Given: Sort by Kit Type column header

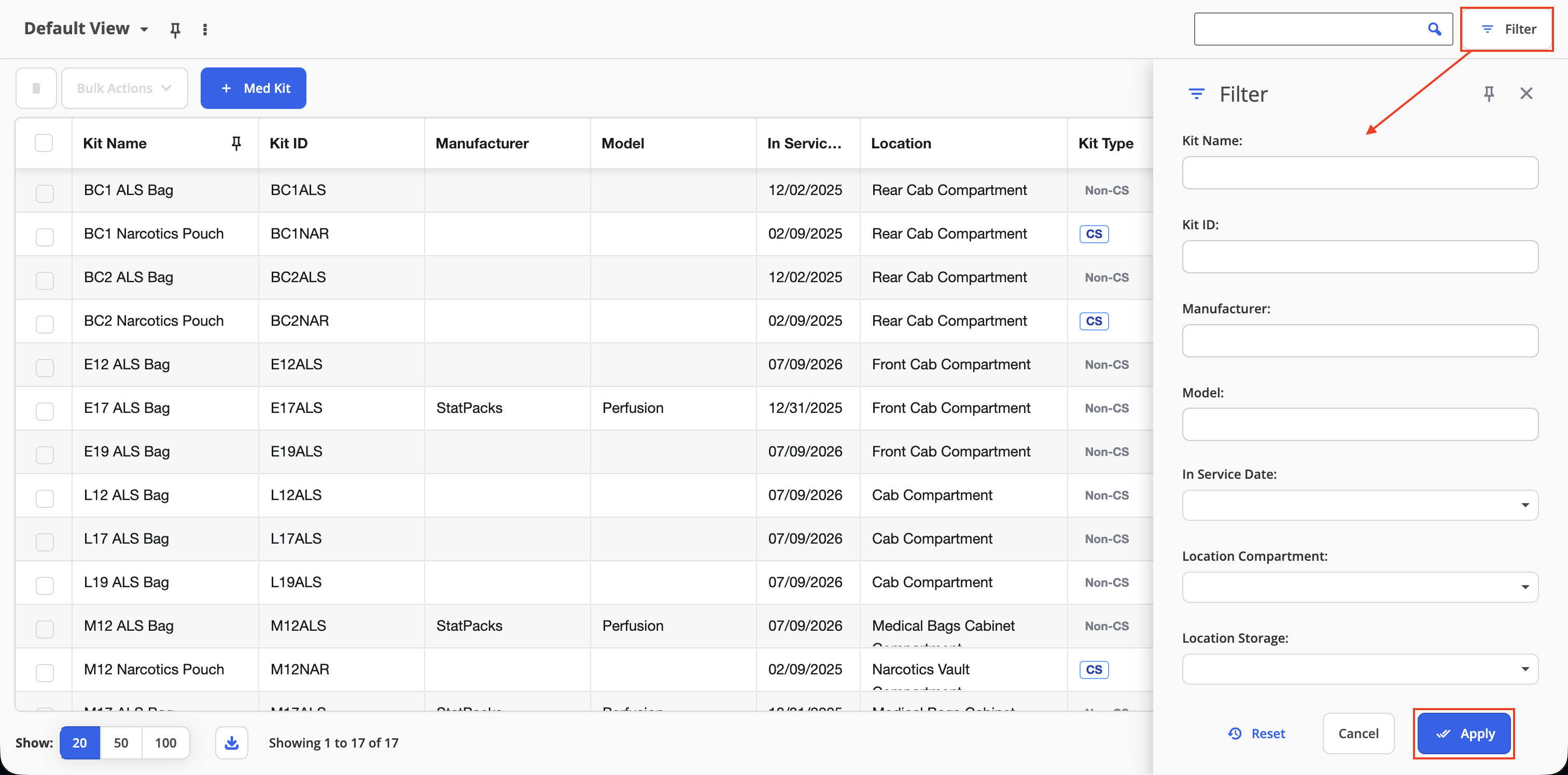Looking at the screenshot, I should tap(1106, 144).
